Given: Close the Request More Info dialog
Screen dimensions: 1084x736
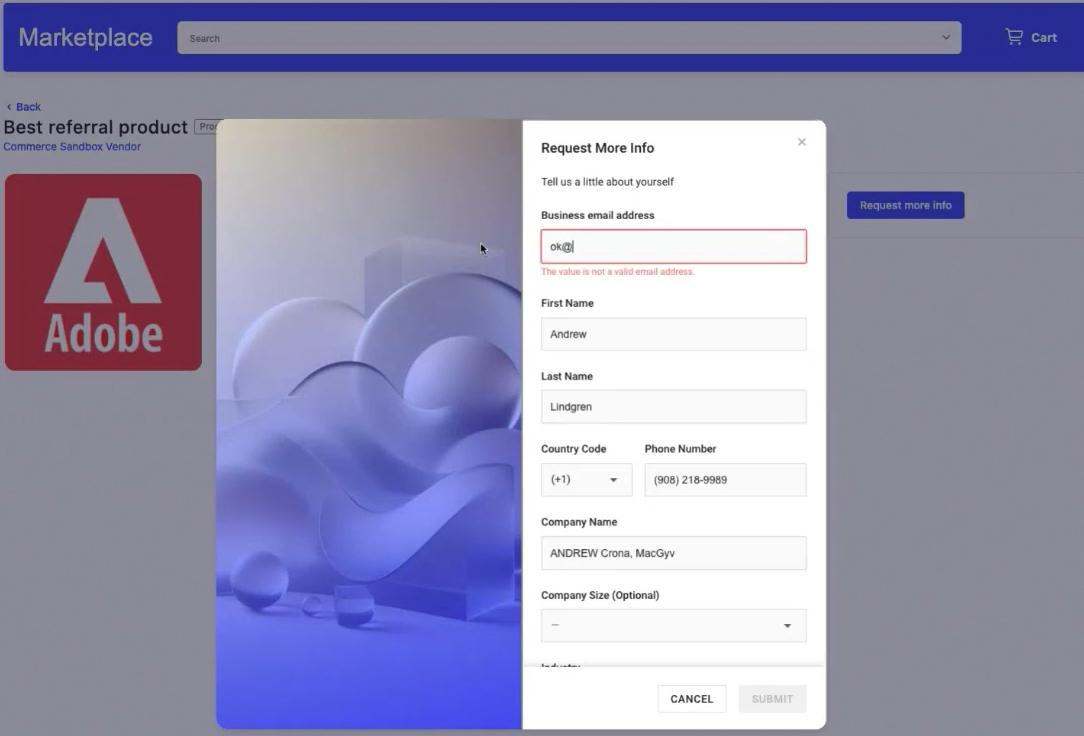Looking at the screenshot, I should (801, 142).
